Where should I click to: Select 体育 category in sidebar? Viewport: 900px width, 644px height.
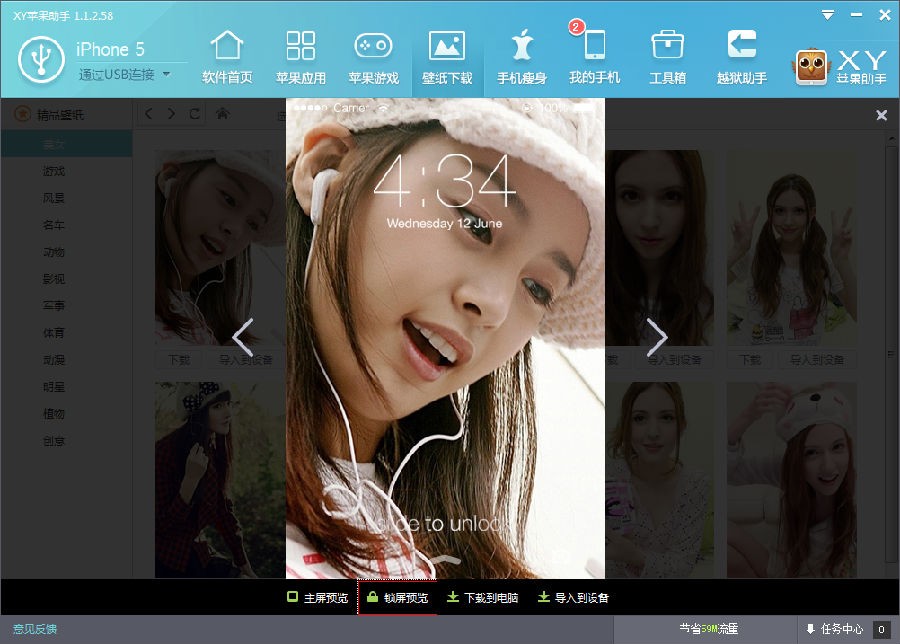54,333
